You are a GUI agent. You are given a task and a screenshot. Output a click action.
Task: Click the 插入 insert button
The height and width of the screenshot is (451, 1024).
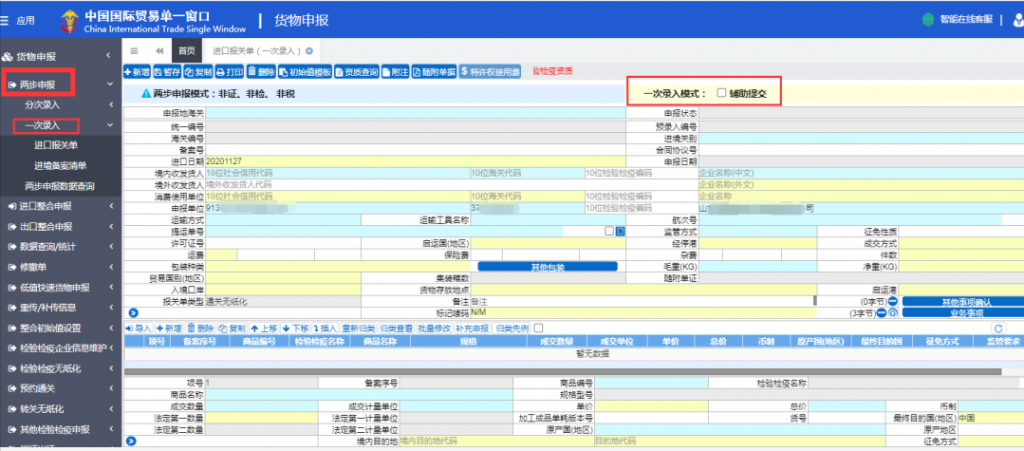(x=325, y=328)
